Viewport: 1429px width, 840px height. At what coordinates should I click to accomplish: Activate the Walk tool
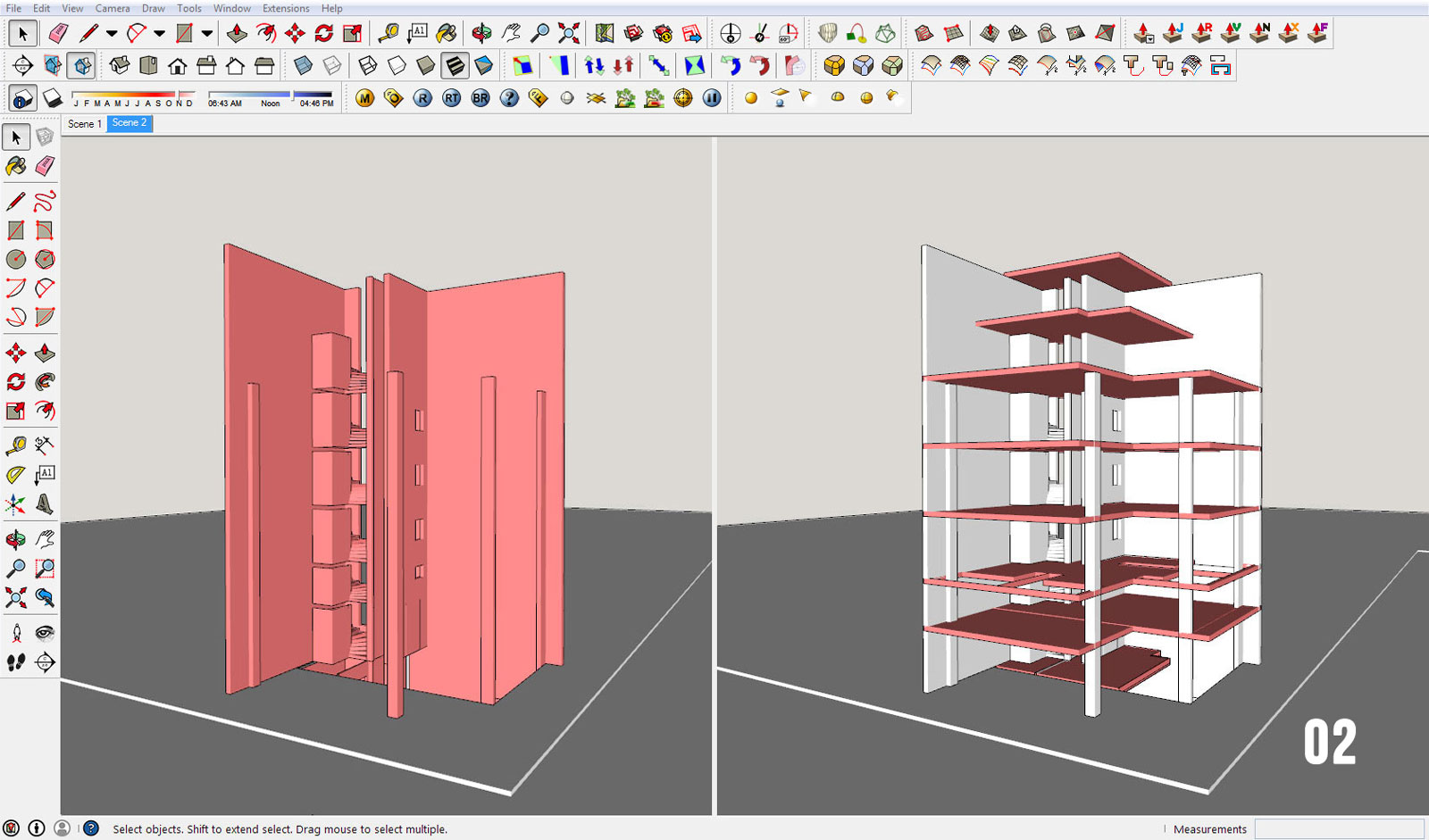[x=15, y=662]
